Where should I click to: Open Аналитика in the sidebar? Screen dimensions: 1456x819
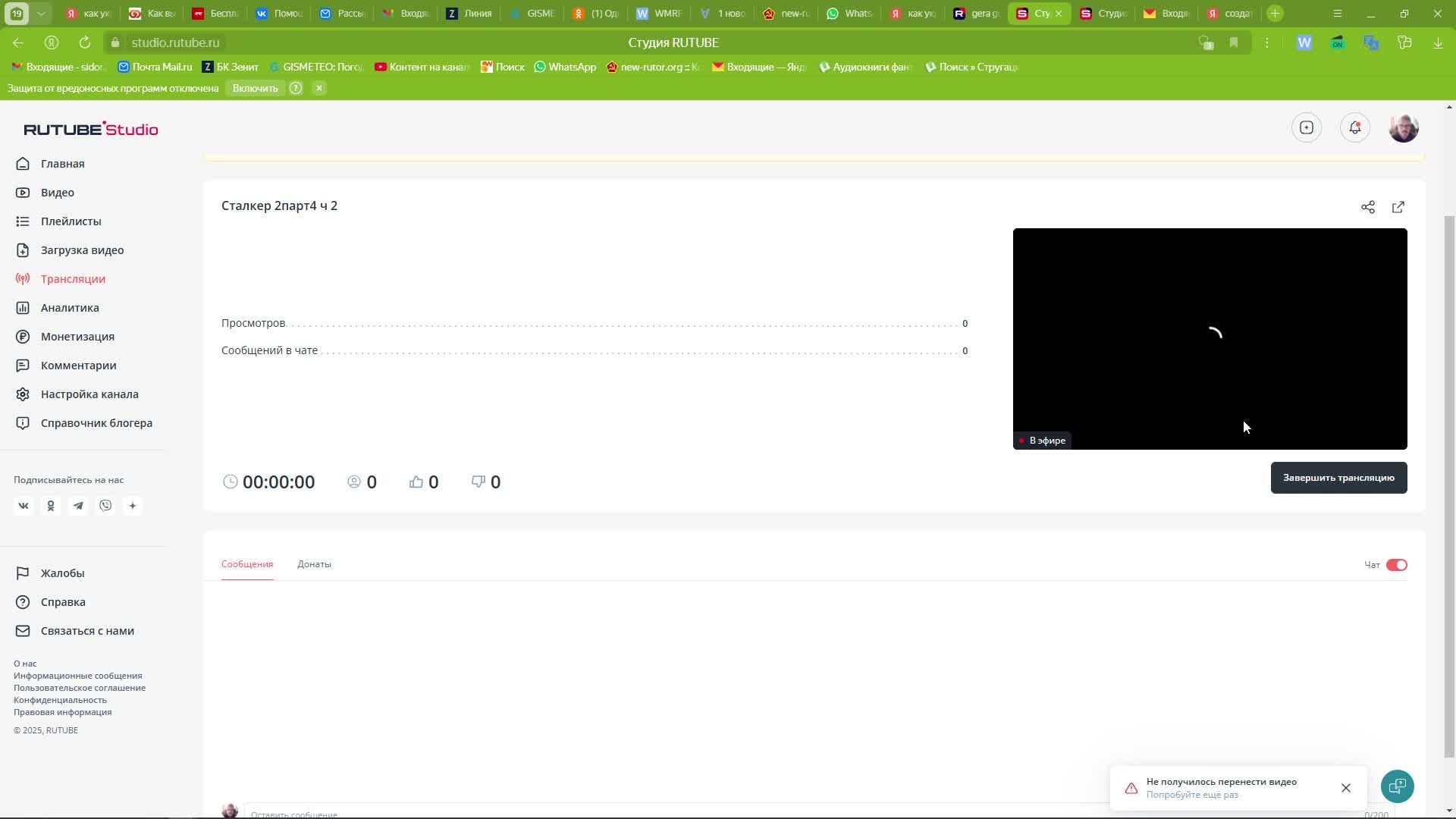(x=70, y=308)
